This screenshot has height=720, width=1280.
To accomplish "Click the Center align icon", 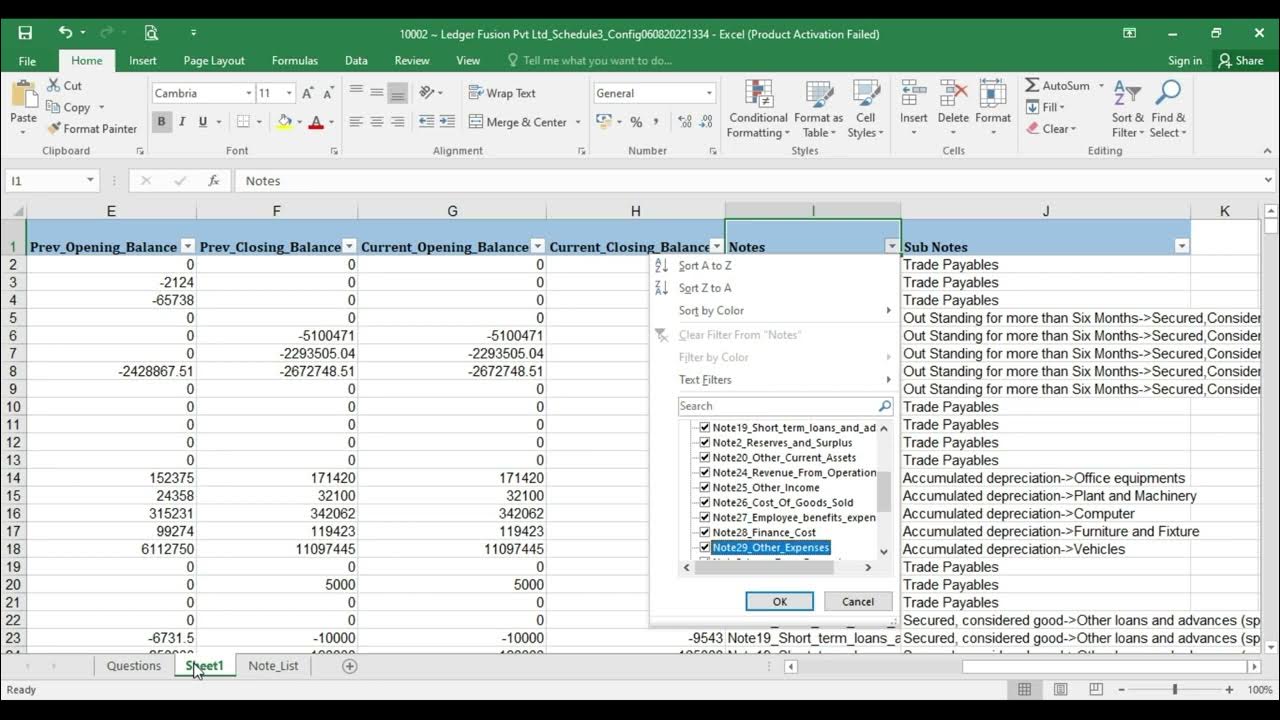I will pyautogui.click(x=377, y=122).
